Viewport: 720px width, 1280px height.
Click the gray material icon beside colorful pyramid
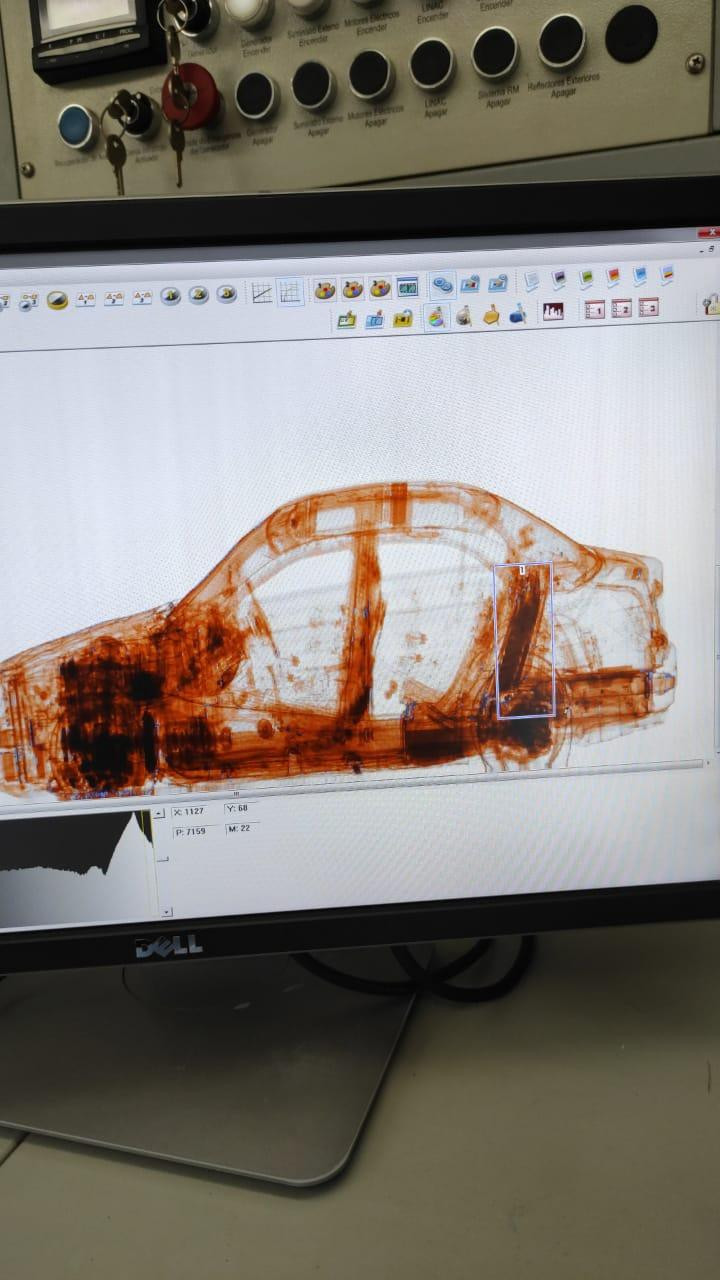[464, 316]
